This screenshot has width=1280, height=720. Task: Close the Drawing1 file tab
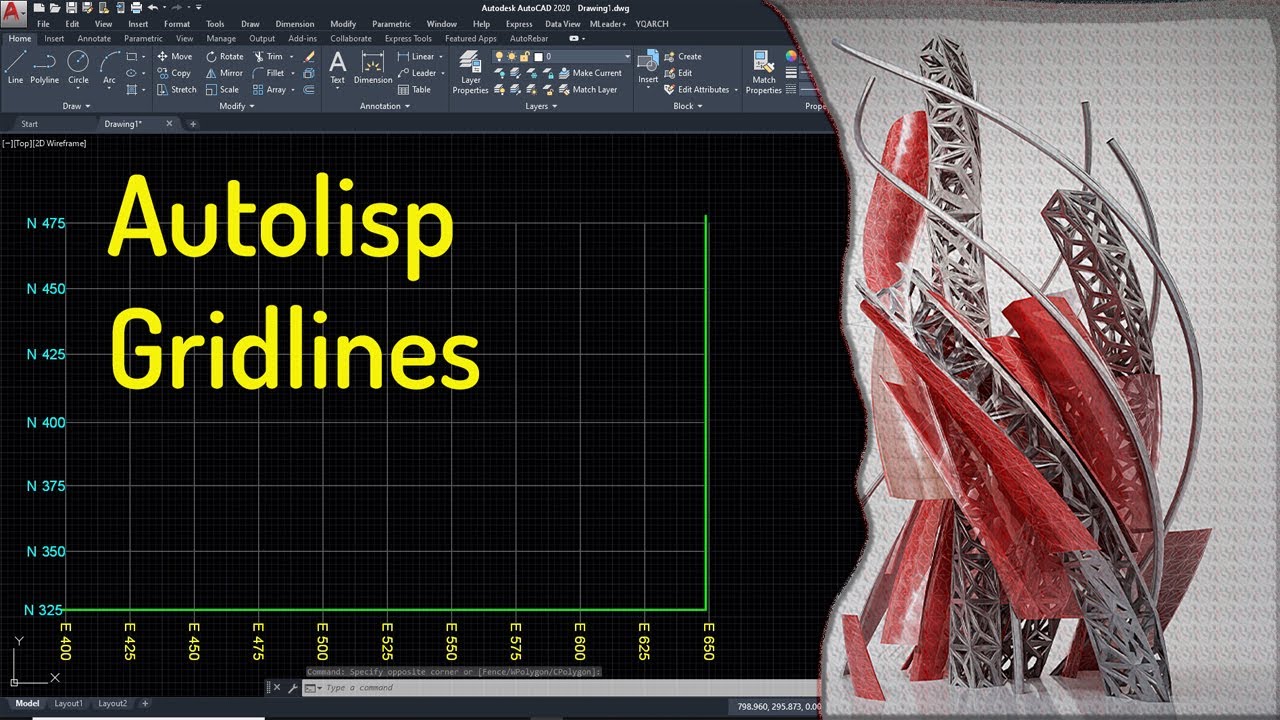pos(169,124)
